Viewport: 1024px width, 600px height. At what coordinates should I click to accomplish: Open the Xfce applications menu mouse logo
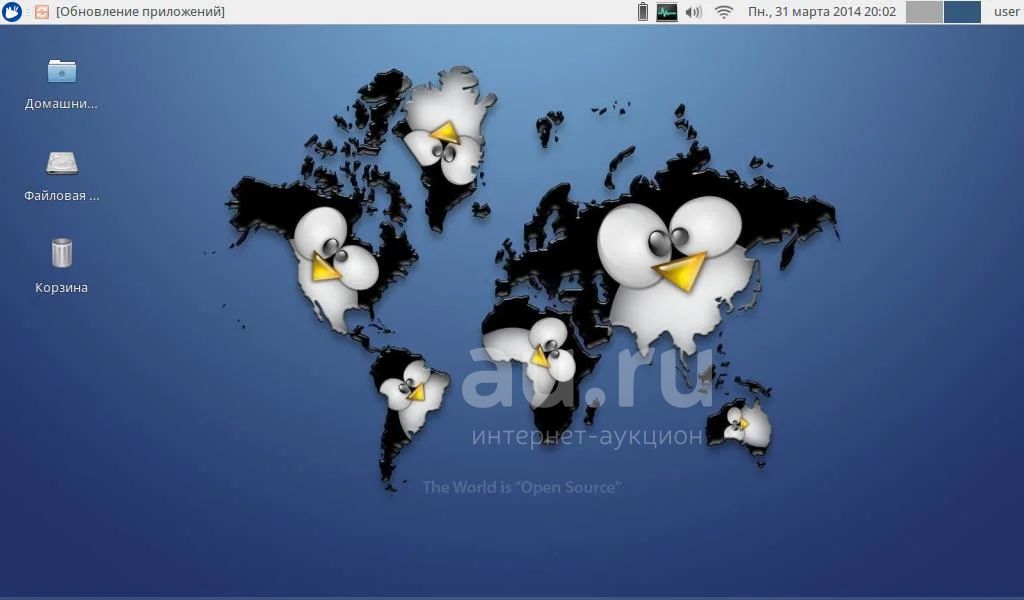click(x=12, y=12)
